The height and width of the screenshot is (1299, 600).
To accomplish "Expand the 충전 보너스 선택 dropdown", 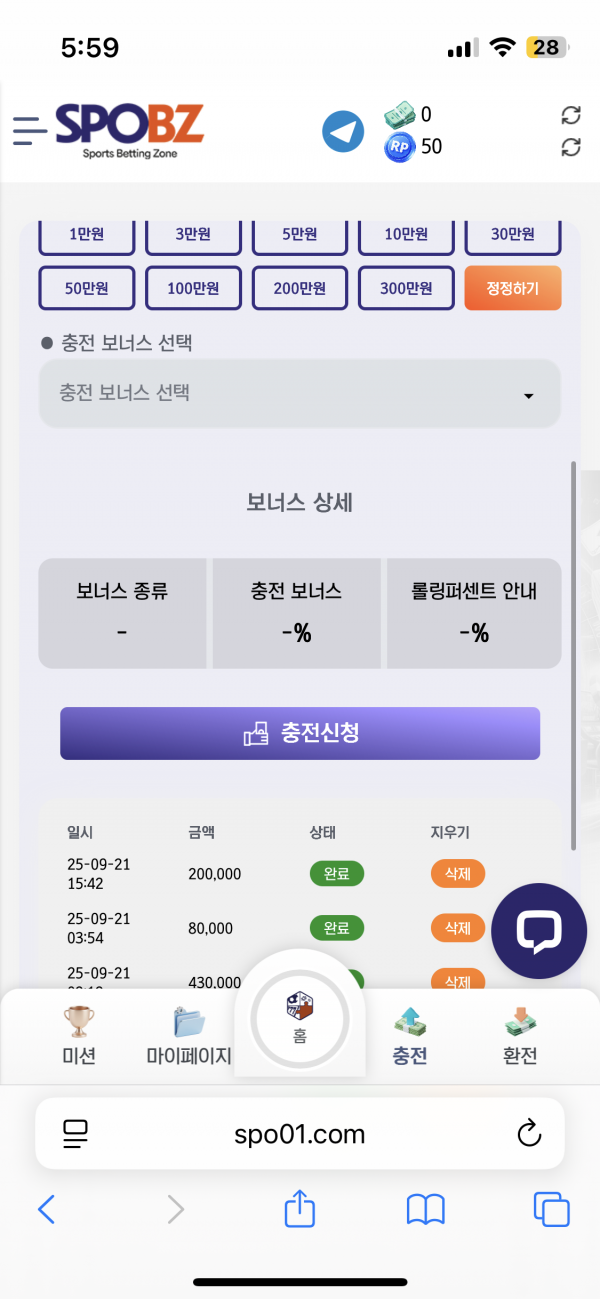I will tap(299, 394).
